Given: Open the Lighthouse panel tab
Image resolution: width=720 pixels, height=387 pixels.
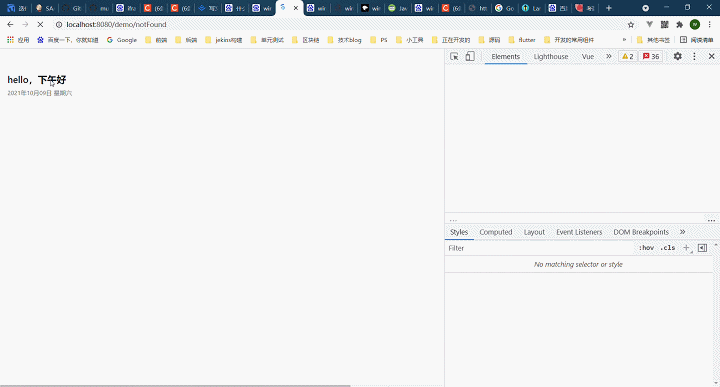Looking at the screenshot, I should (551, 56).
